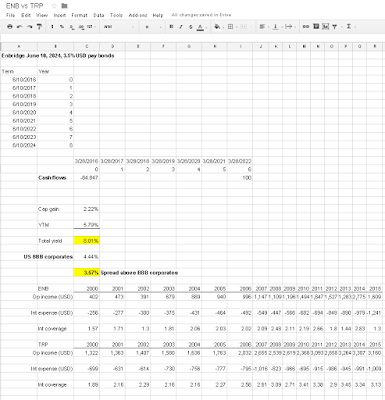
Task: Click the merge cells button
Action: click(244, 27)
